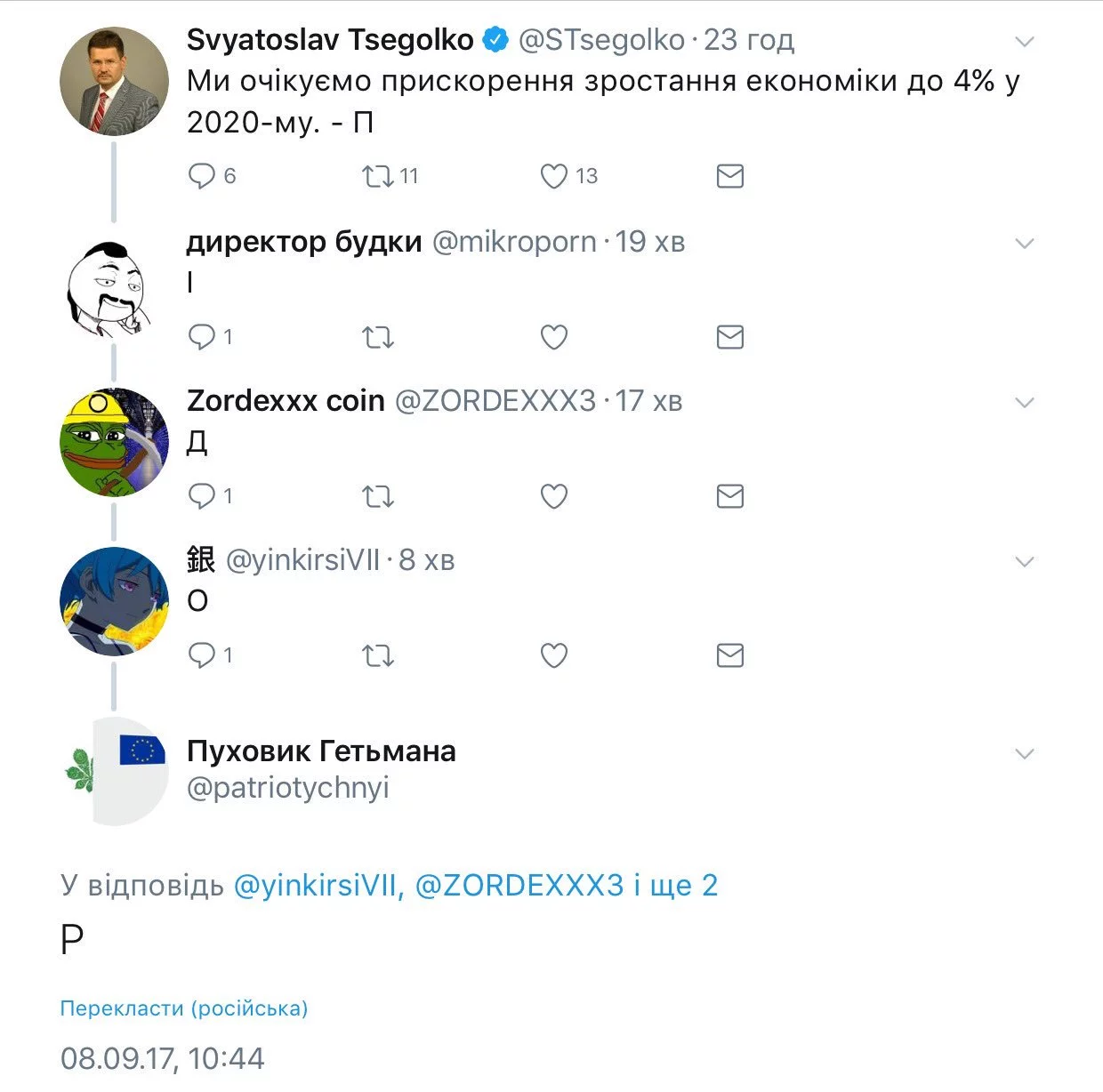The height and width of the screenshot is (1092, 1103).
Task: Expand more options for Zordexxx coin's tweet
Action: pyautogui.click(x=1025, y=403)
